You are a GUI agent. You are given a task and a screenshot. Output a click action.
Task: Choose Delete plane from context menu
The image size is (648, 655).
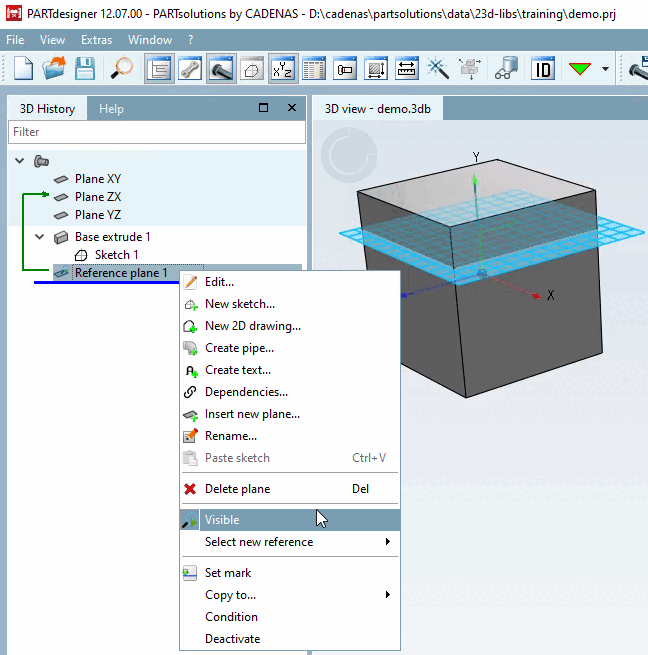(x=290, y=489)
